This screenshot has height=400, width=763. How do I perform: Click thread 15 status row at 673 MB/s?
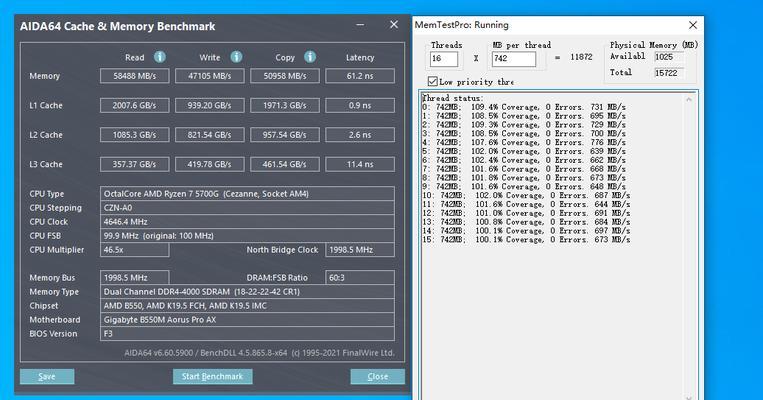point(526,240)
